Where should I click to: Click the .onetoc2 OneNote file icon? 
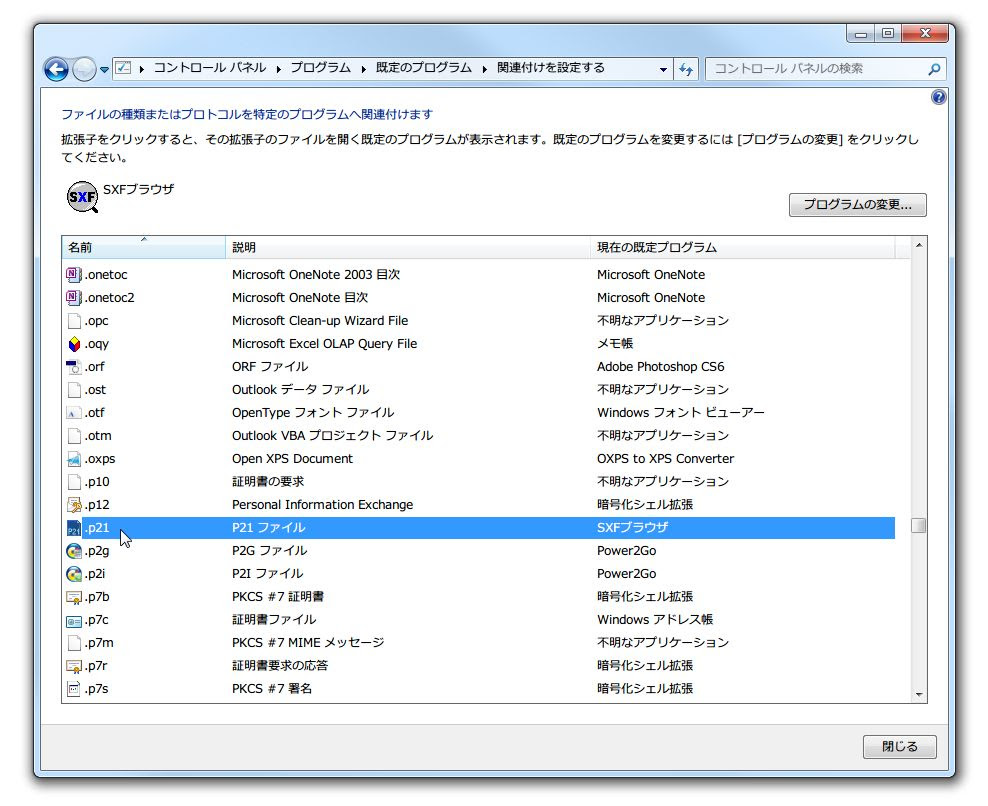[74, 297]
